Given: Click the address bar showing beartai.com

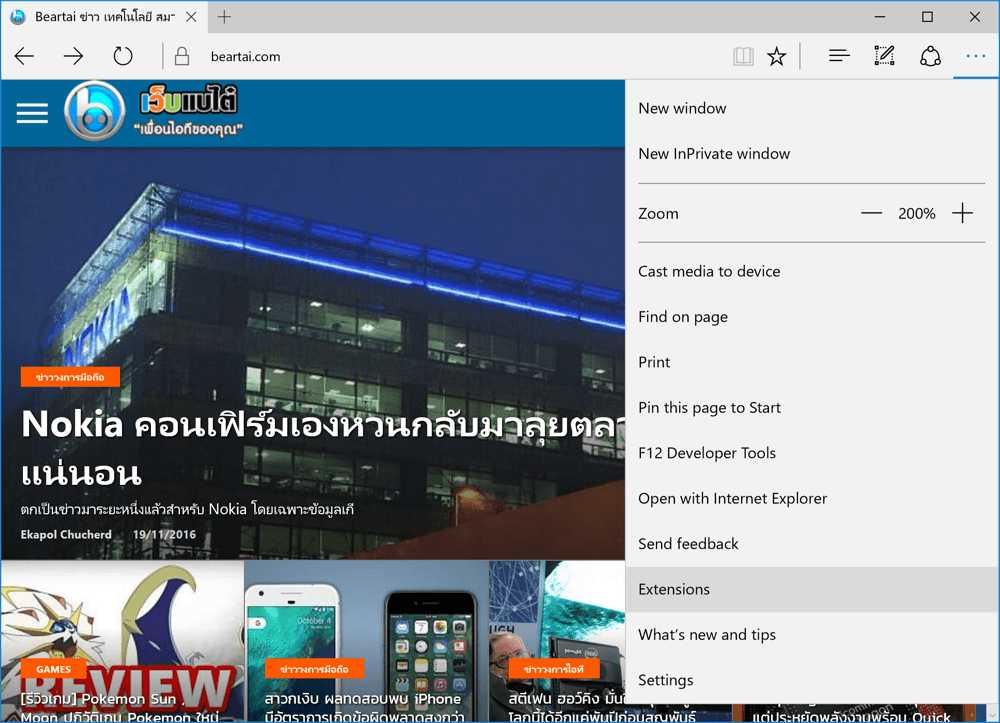Looking at the screenshot, I should (446, 57).
